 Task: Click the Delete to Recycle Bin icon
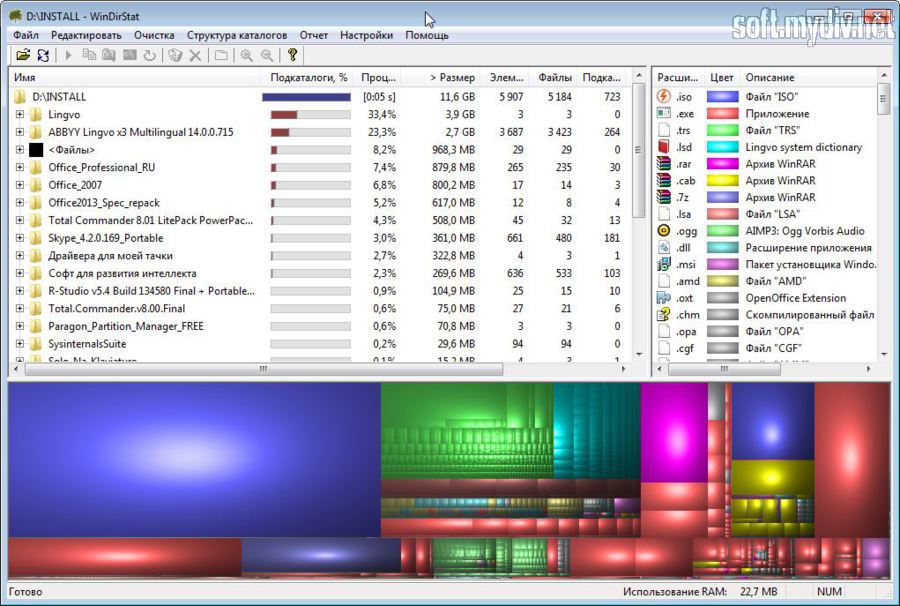pos(175,55)
